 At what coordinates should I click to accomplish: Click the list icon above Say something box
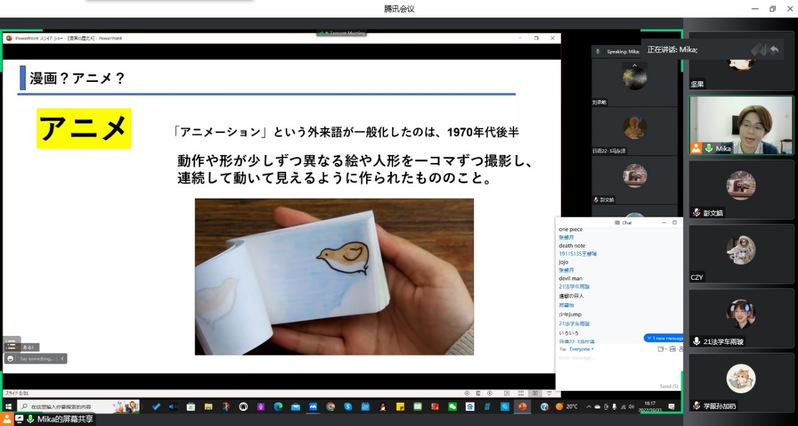[x=11, y=345]
